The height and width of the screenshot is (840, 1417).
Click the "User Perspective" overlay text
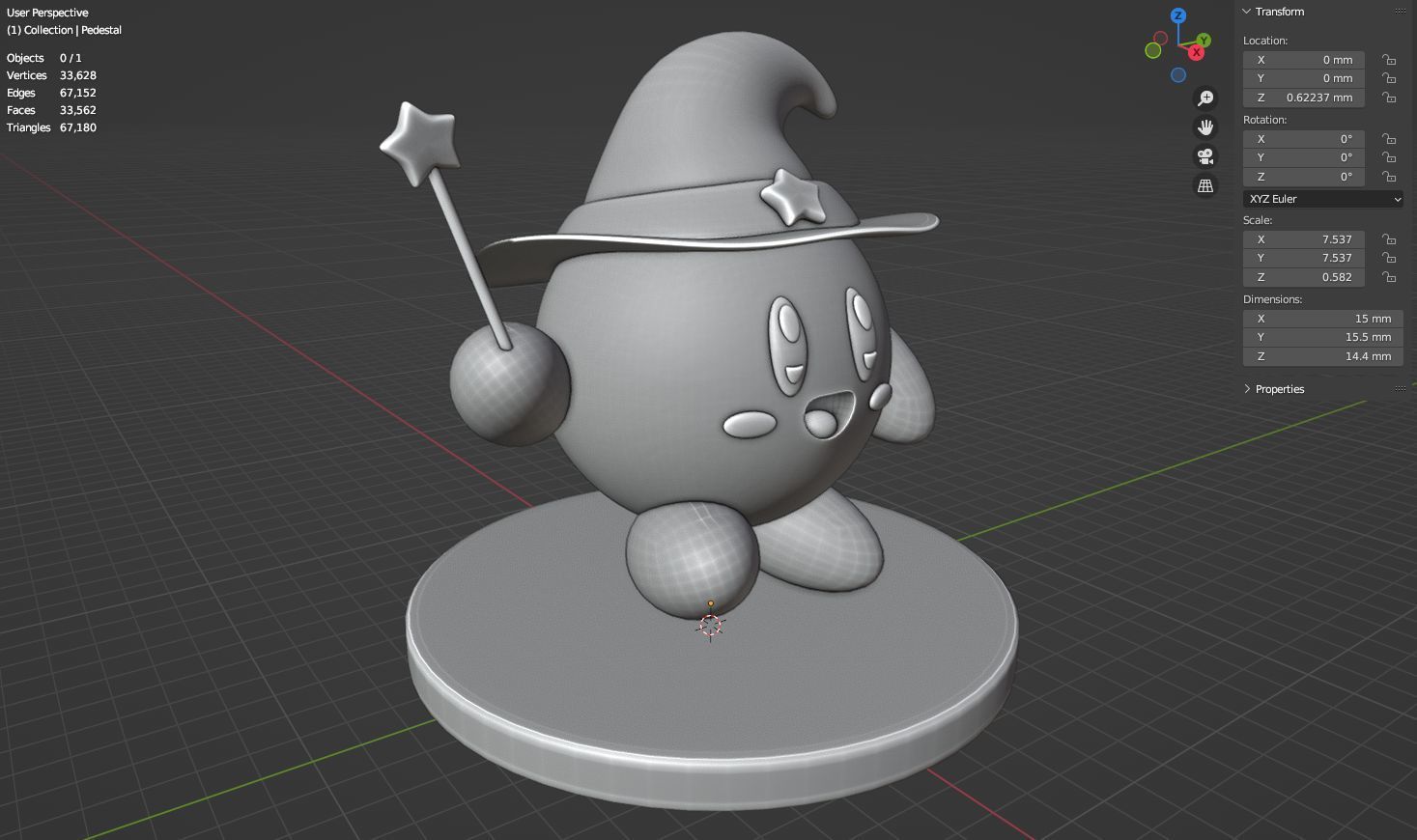(47, 13)
